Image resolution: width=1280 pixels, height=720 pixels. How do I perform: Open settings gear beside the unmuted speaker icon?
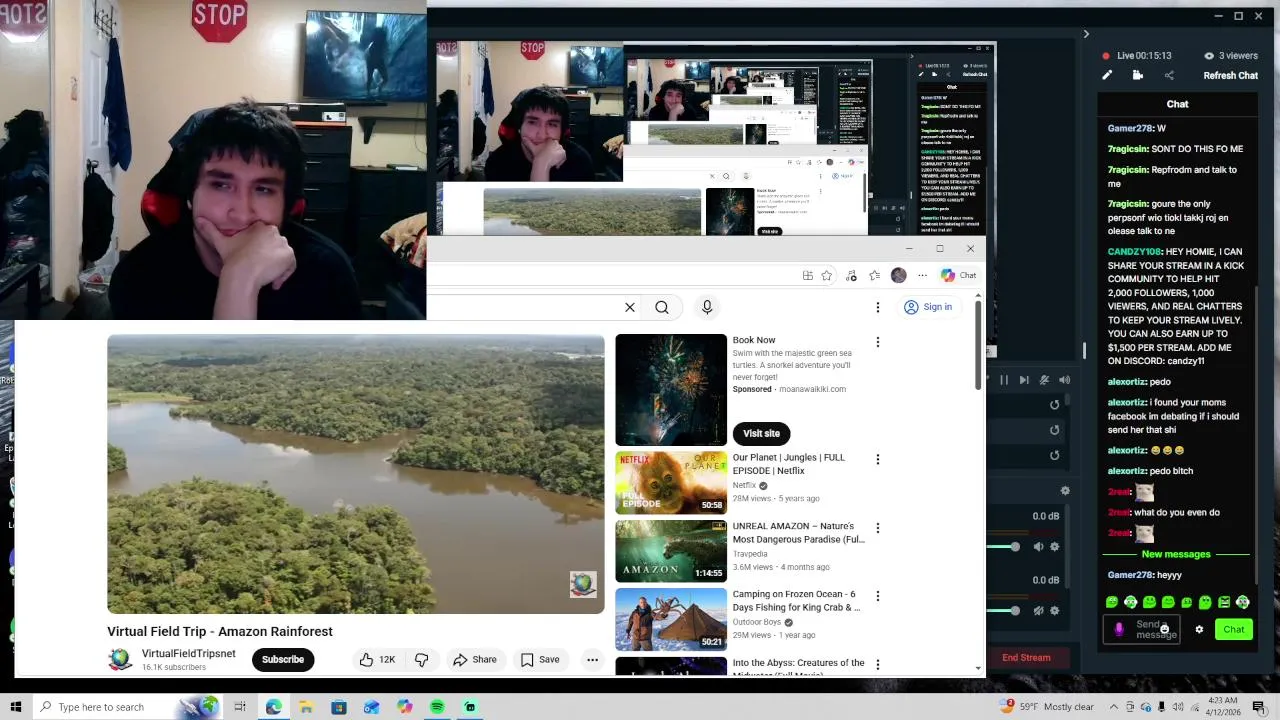(1057, 546)
